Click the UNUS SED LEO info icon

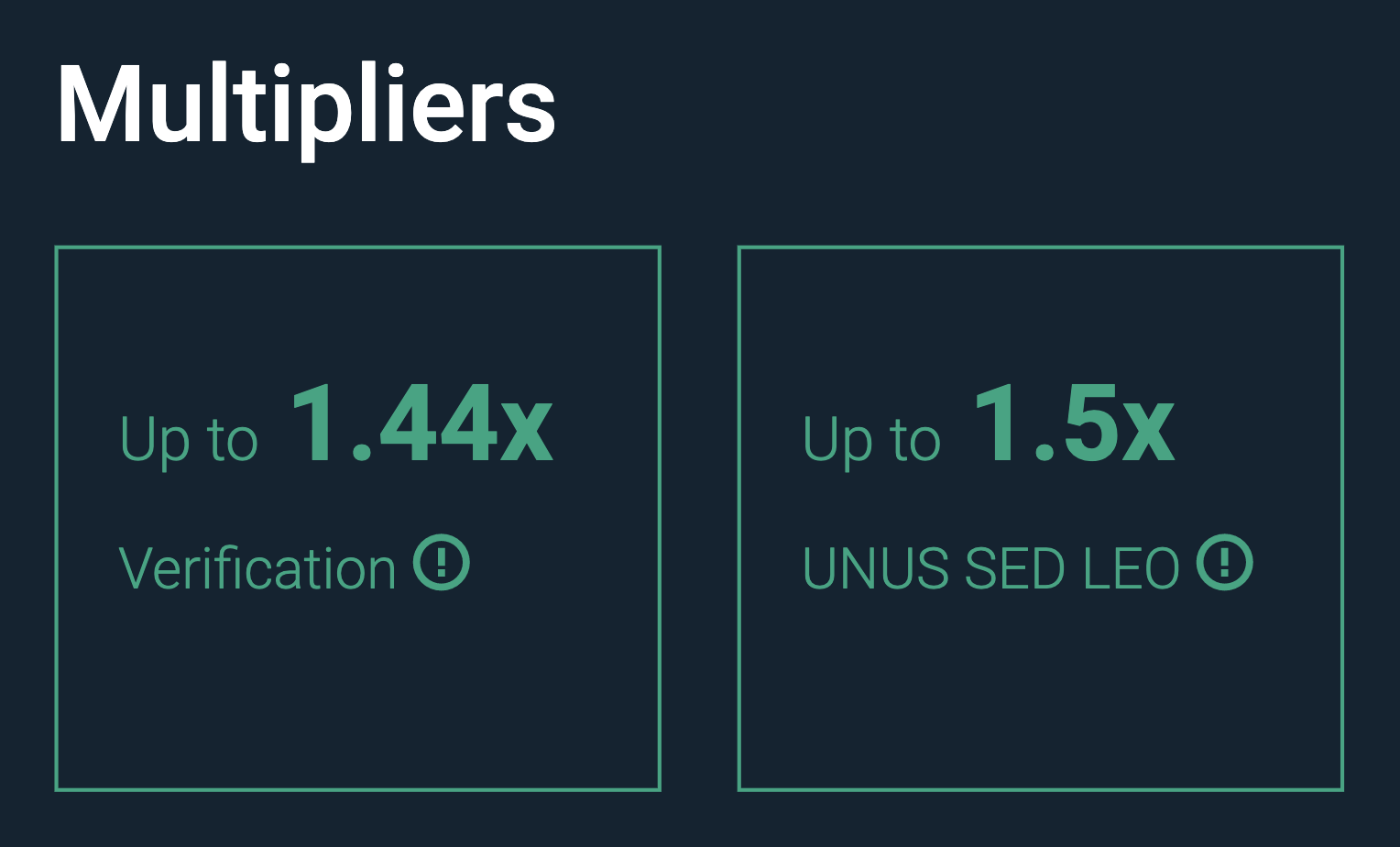tap(1225, 562)
